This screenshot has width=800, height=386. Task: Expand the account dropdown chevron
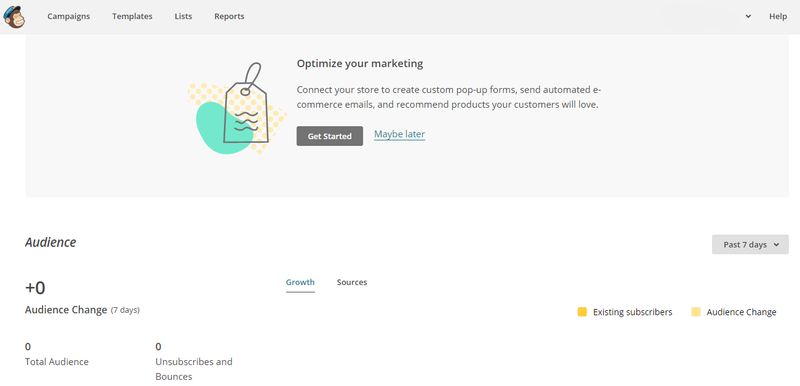point(748,16)
